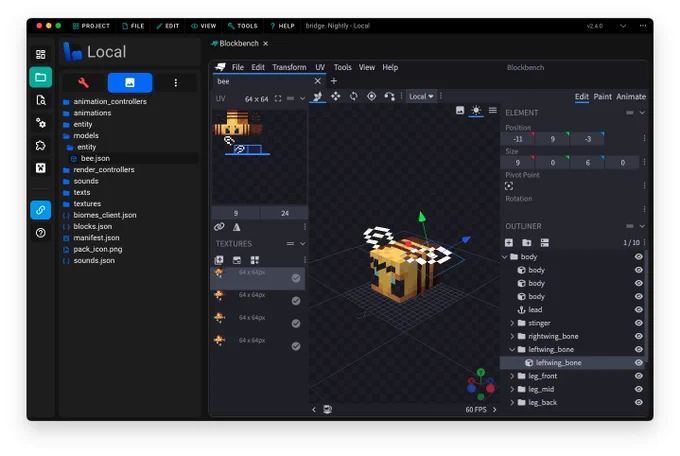Viewport: 680px width, 456px height.
Task: Add a new Blockbench project tab with plus
Action: [x=334, y=81]
